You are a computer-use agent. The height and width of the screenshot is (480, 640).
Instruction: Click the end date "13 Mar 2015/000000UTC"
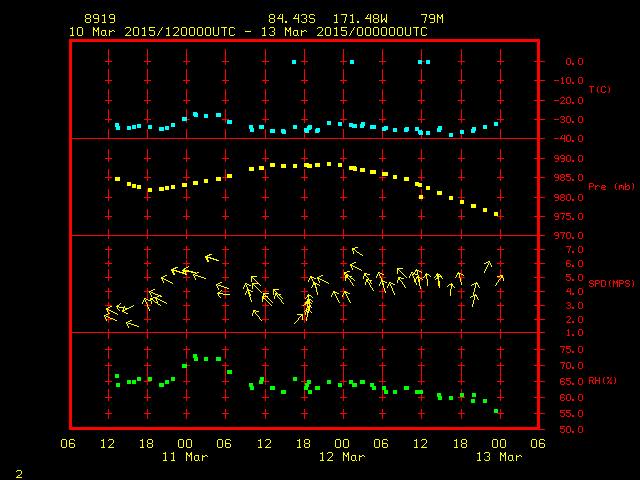[x=344, y=32]
